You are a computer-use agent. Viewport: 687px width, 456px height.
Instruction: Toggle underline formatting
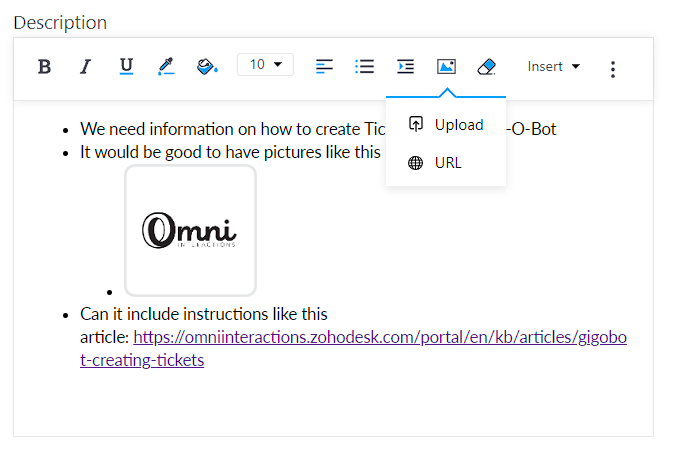[126, 66]
